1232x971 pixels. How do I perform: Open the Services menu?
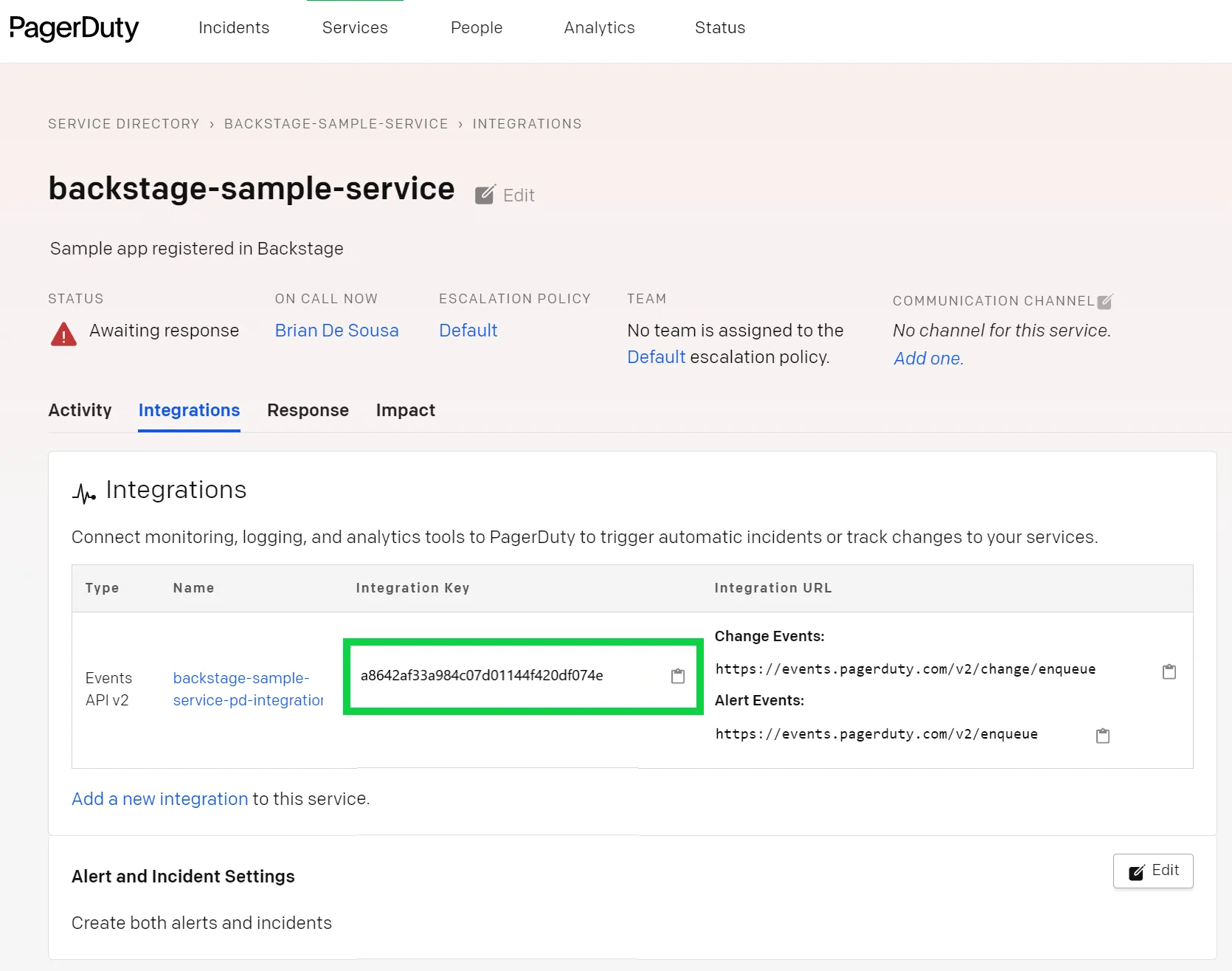point(355,28)
